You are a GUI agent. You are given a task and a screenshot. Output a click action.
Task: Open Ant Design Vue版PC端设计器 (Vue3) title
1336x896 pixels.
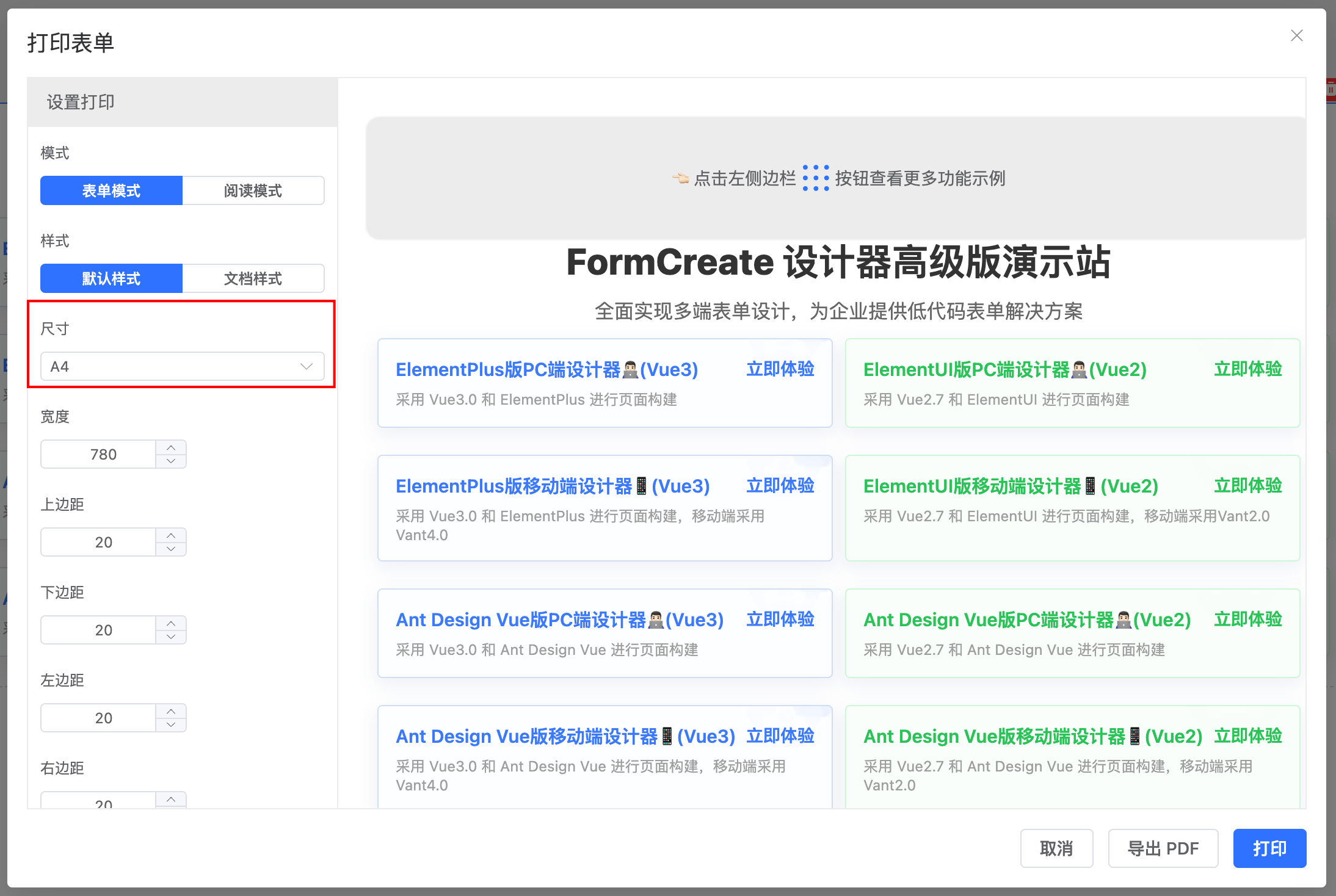click(x=560, y=620)
